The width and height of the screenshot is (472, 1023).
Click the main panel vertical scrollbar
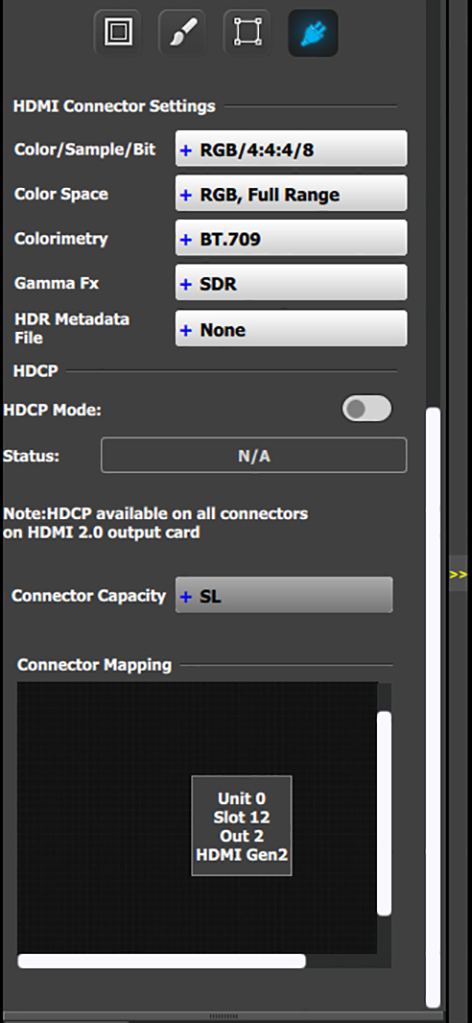click(432, 708)
